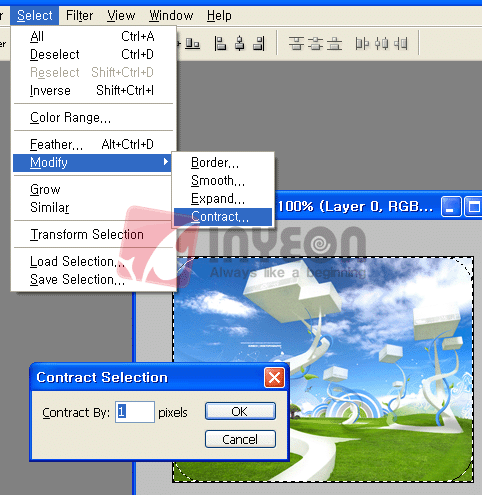Open Color Range from the Select menu
Viewport: 482px width, 495px height.
[x=92, y=117]
